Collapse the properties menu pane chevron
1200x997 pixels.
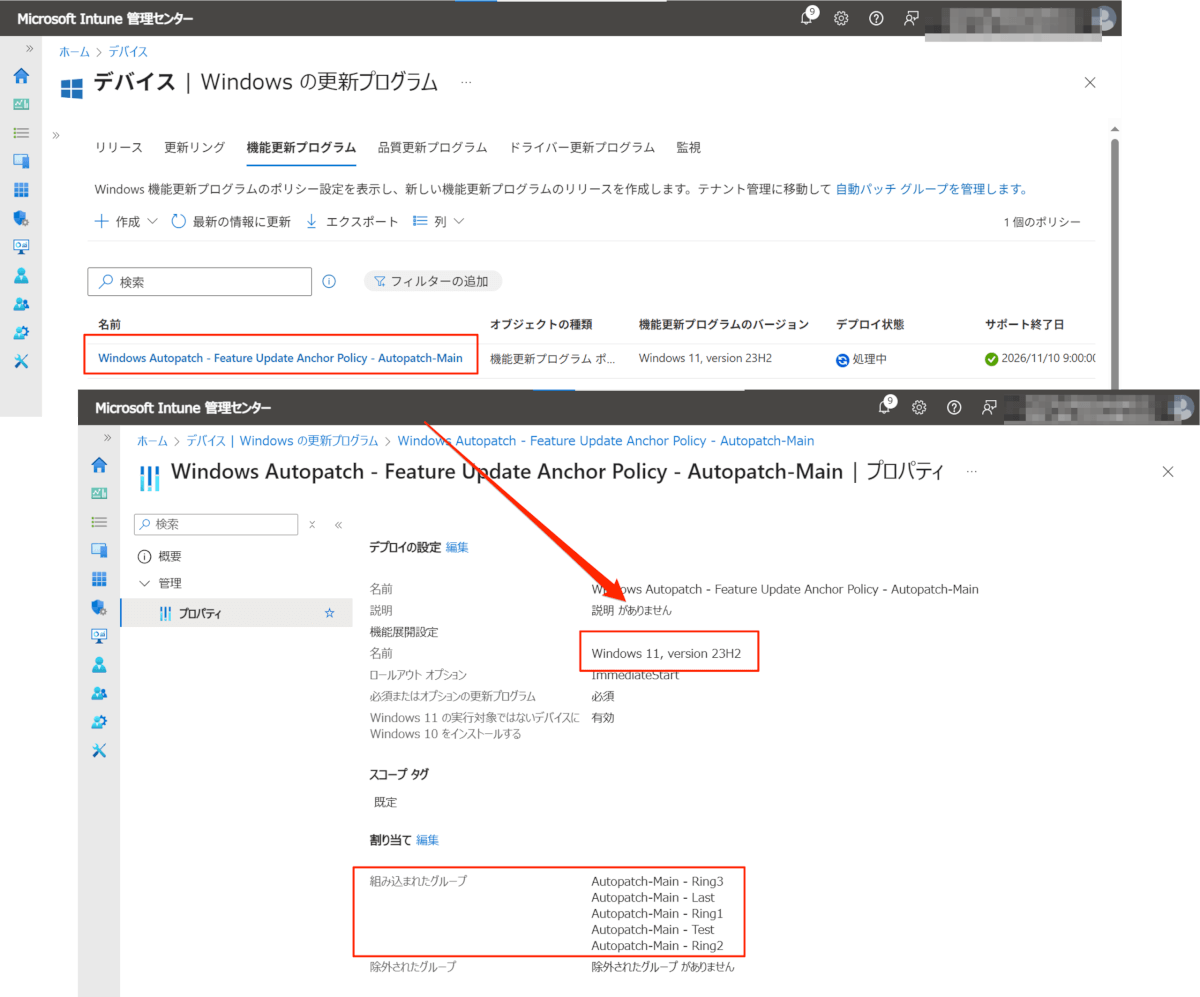point(338,524)
